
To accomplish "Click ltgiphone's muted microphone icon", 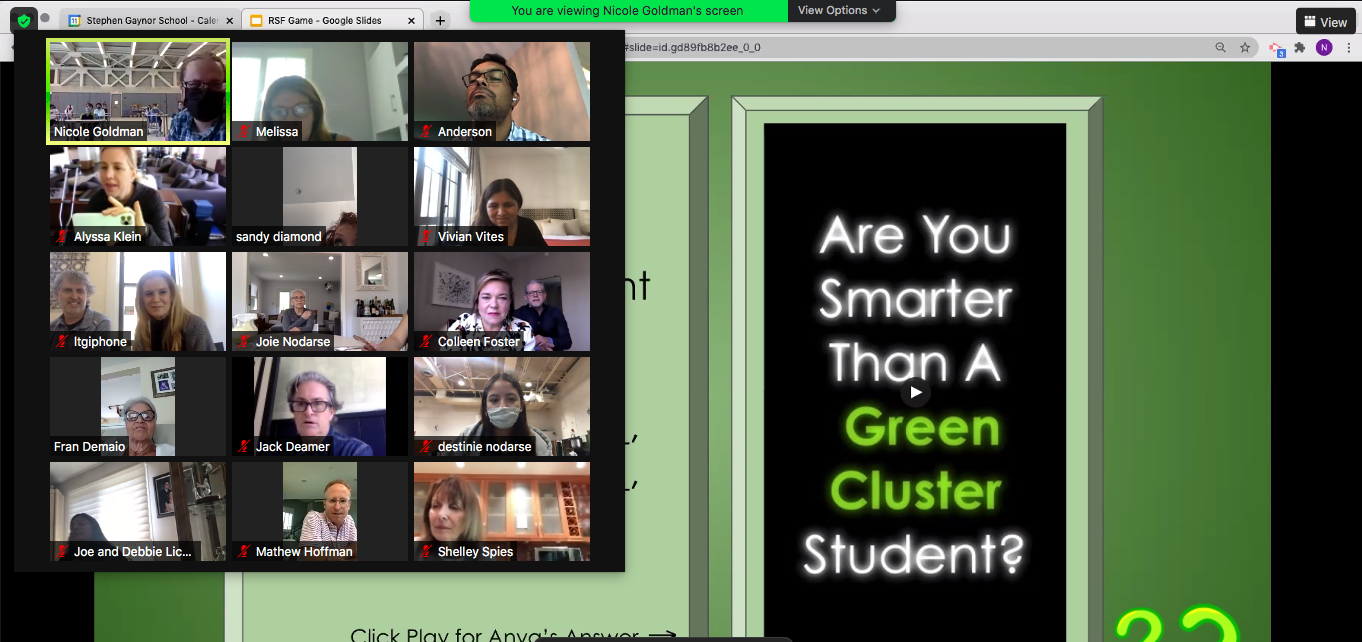I will (62, 342).
